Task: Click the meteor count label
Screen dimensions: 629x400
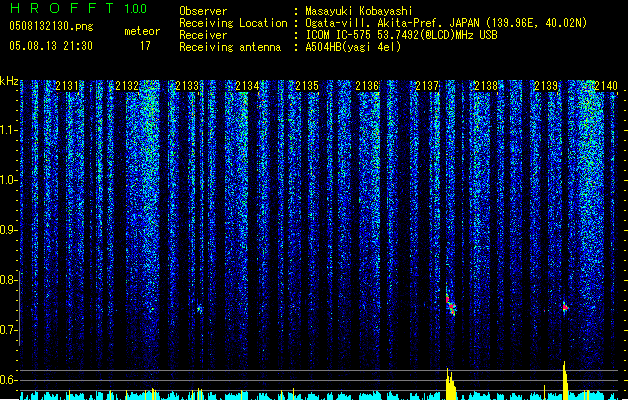Action: [142, 31]
